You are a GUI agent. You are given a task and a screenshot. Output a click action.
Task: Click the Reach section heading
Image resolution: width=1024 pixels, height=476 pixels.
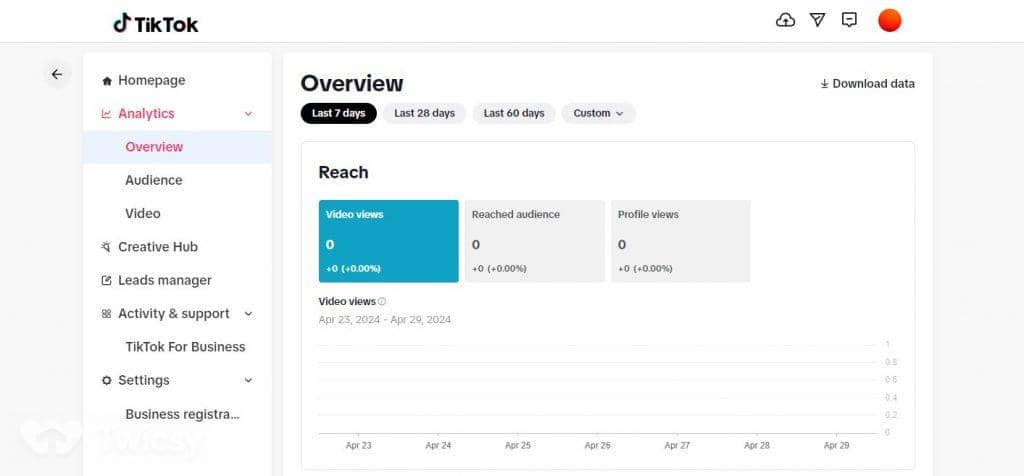coord(344,172)
